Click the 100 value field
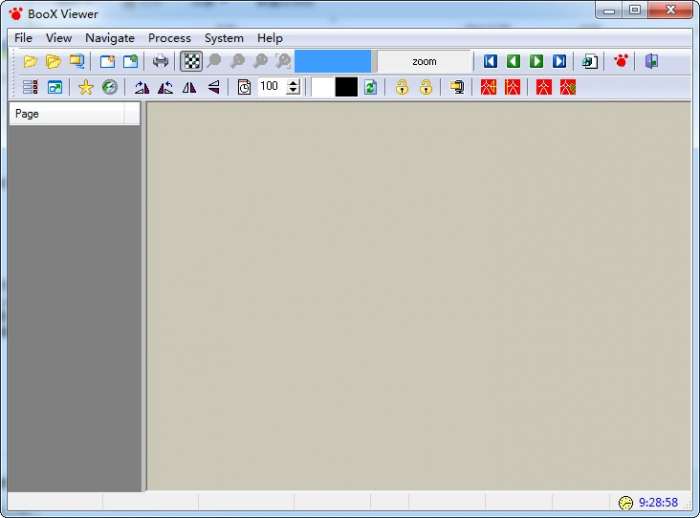 coord(271,86)
